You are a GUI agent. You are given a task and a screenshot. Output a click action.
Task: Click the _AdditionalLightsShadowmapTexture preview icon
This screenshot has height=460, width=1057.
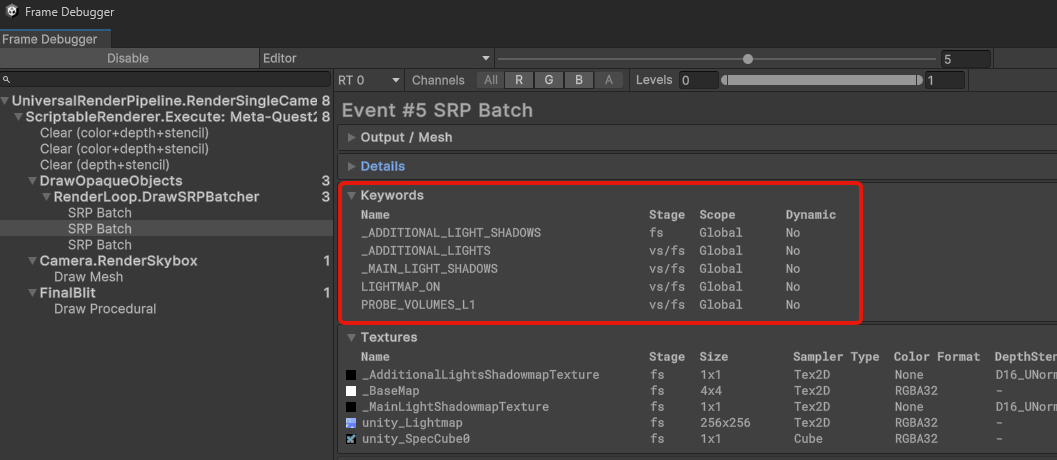351,375
